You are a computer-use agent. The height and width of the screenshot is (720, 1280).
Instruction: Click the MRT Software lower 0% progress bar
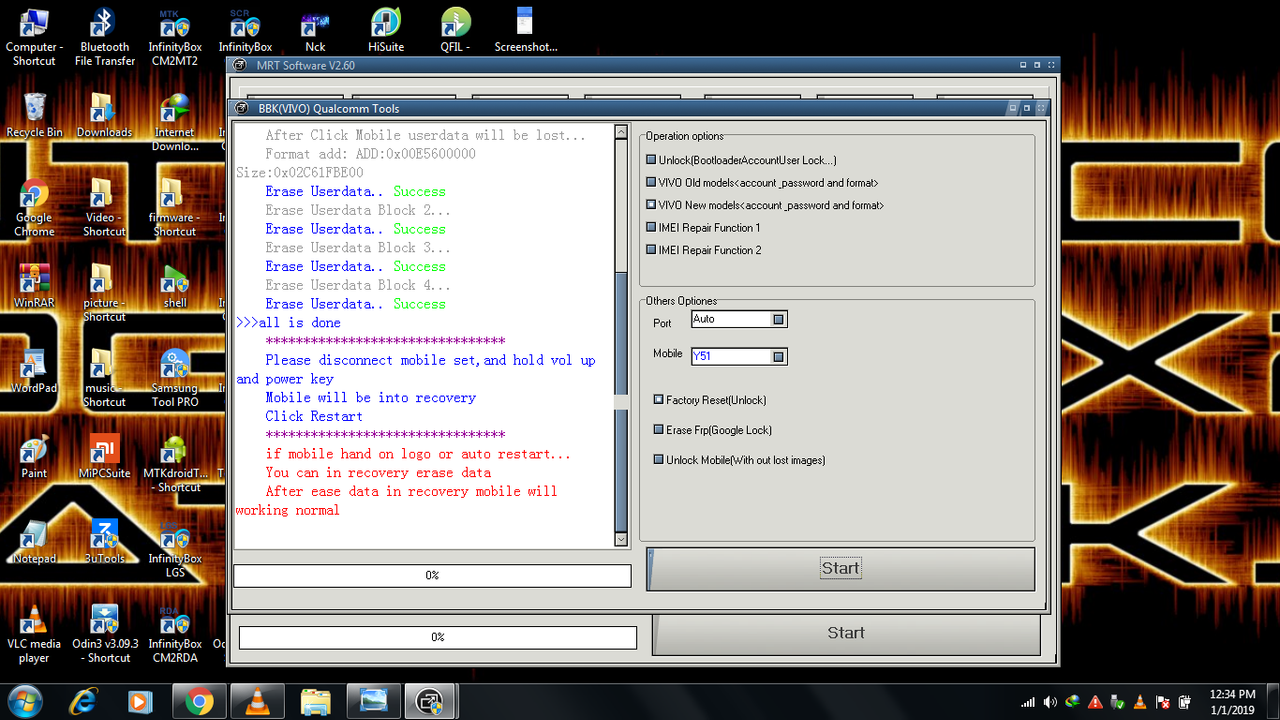point(438,637)
